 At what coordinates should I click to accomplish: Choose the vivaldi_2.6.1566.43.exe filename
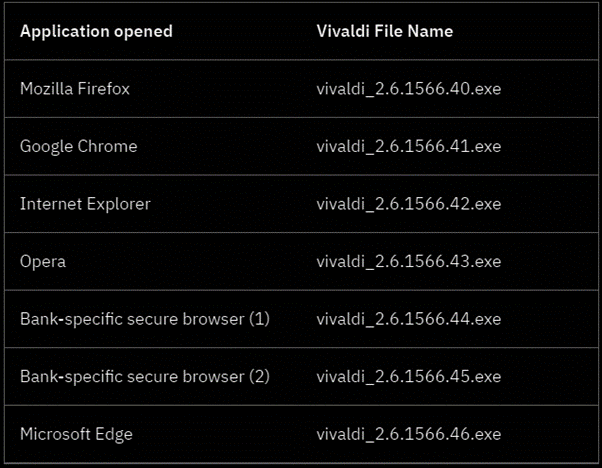408,261
